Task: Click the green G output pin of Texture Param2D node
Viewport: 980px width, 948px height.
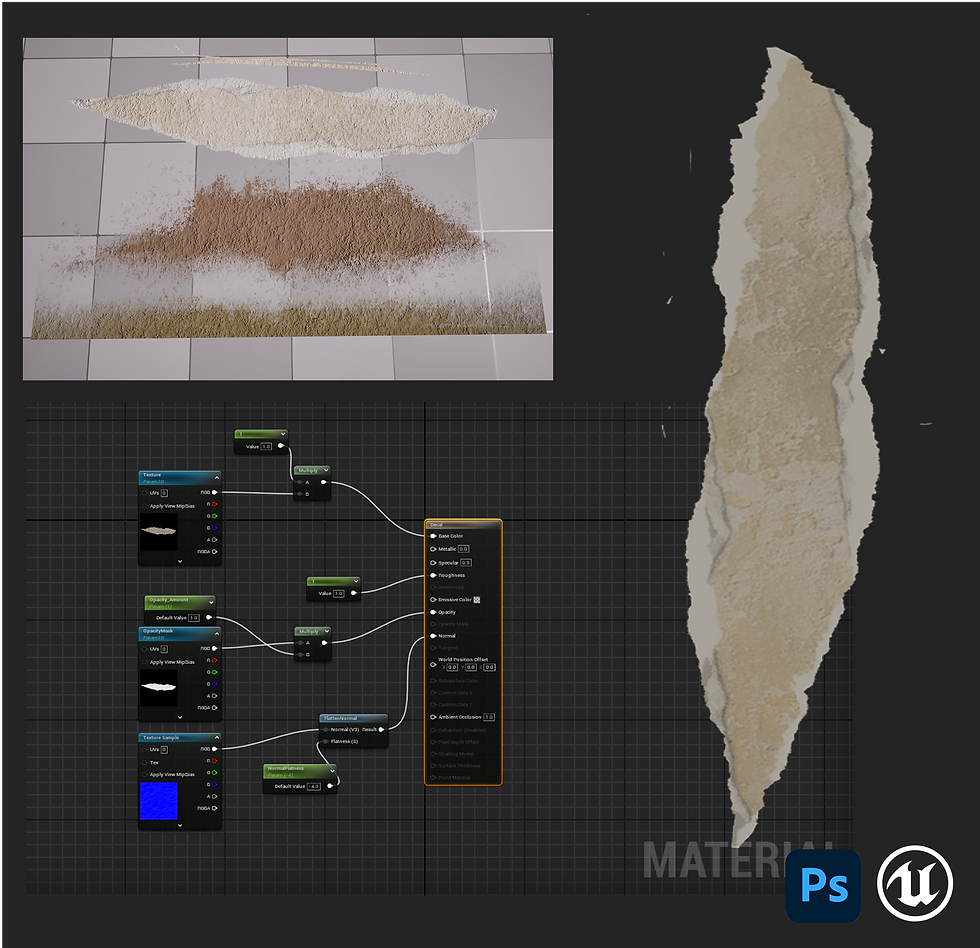Action: [214, 516]
